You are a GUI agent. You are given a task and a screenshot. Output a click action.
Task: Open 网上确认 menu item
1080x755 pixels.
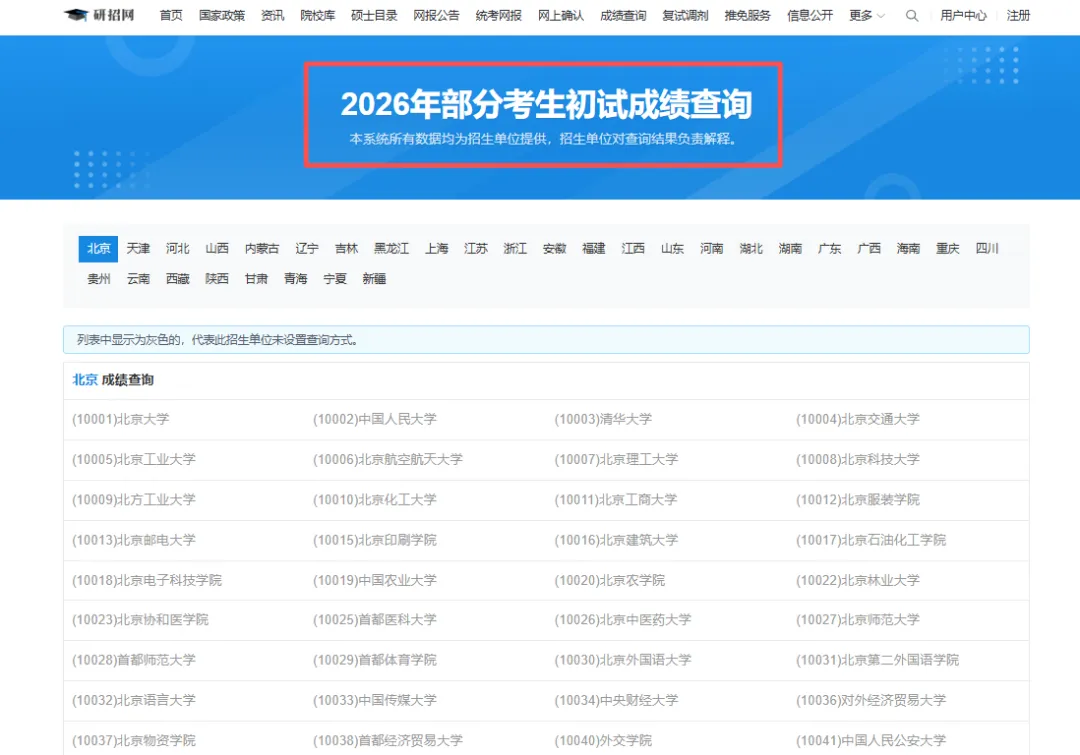(561, 15)
